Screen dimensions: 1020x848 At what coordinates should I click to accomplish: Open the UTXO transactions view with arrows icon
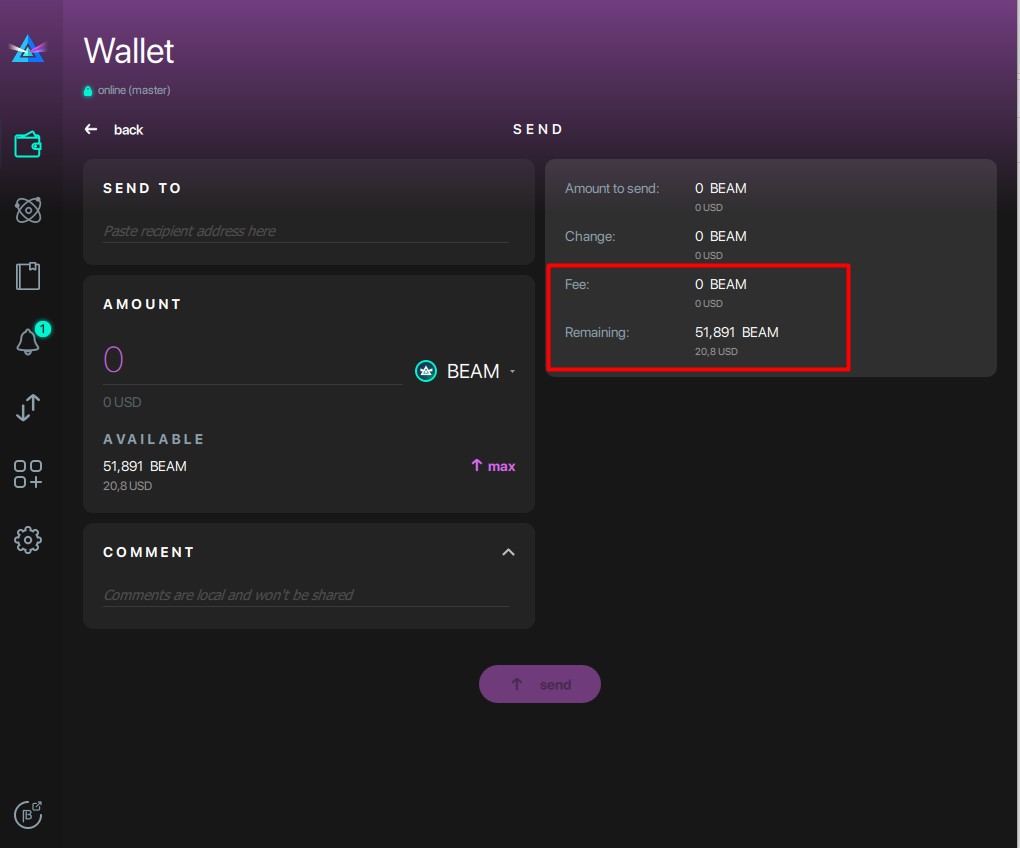28,408
